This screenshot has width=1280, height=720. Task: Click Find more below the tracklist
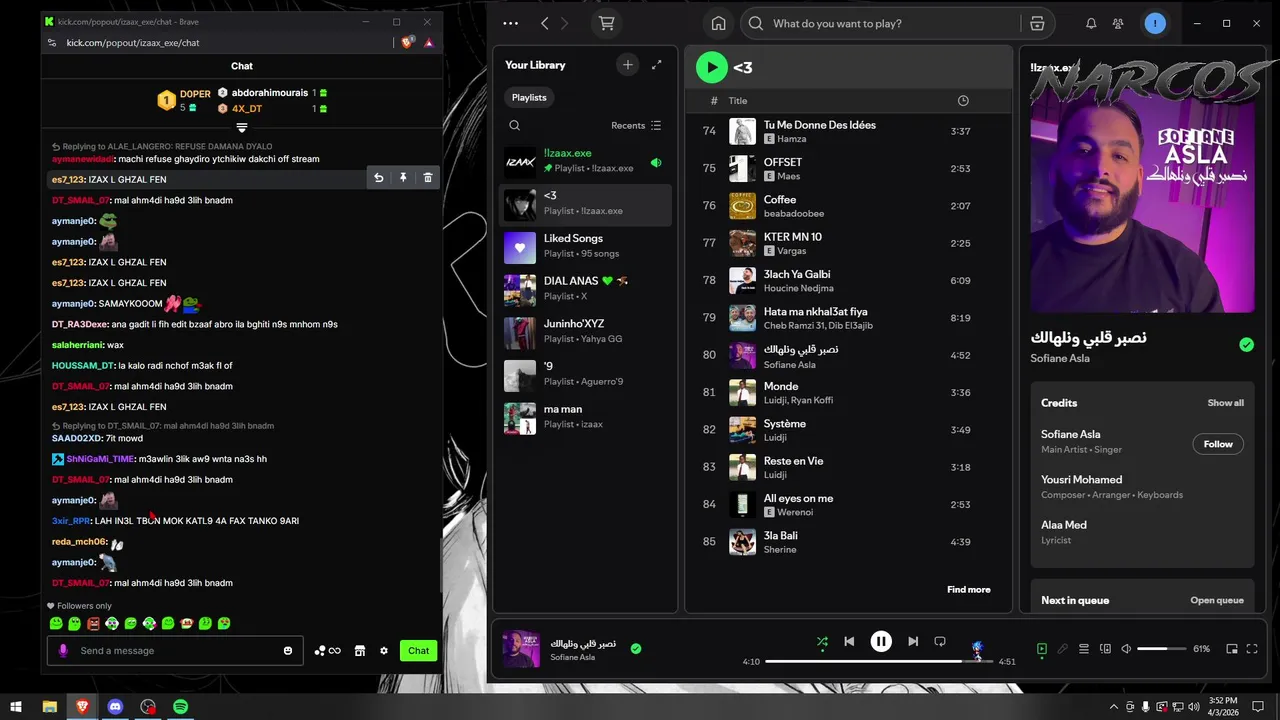tap(969, 590)
